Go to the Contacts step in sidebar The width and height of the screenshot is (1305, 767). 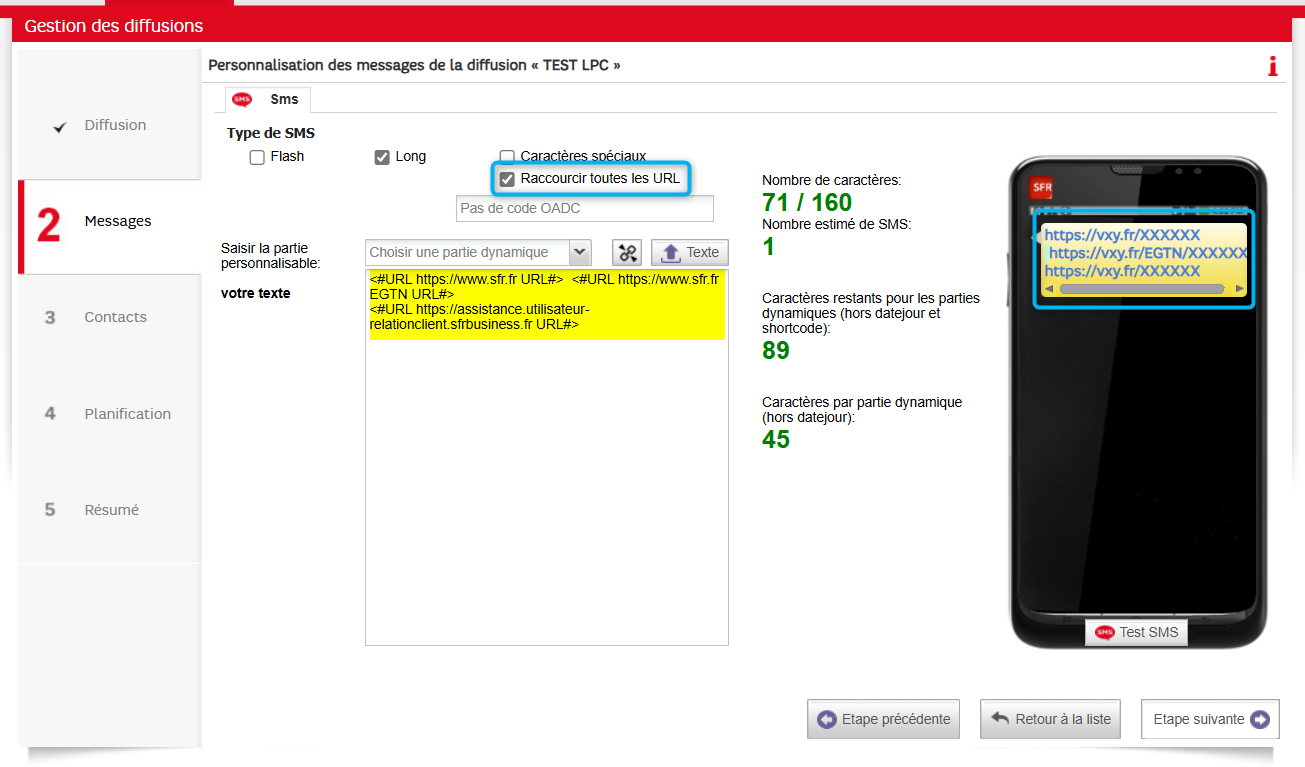coord(115,317)
